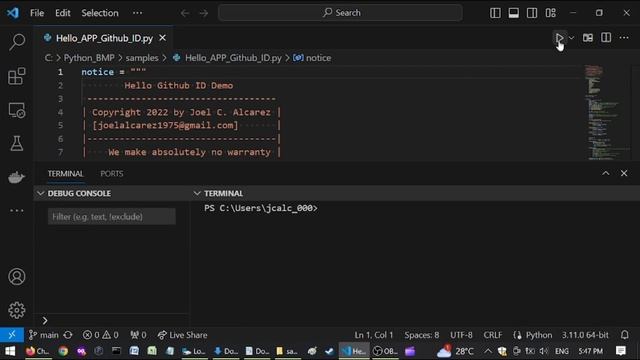Screen dimensions: 640x360
Task: Switch to the PORTS panel tab
Action: [x=112, y=173]
